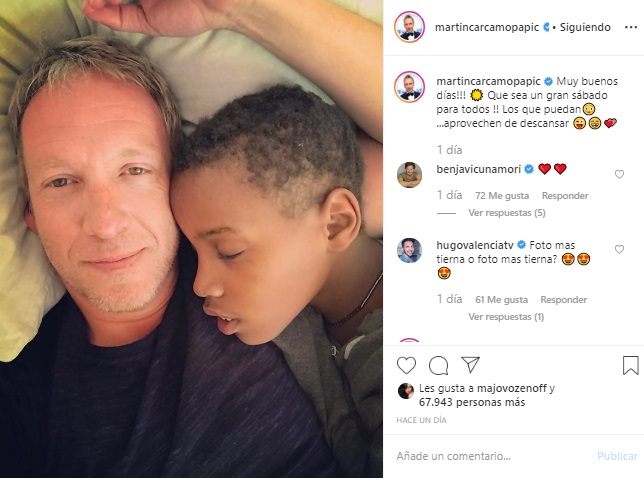Open the three-dot more options menu

click(630, 27)
